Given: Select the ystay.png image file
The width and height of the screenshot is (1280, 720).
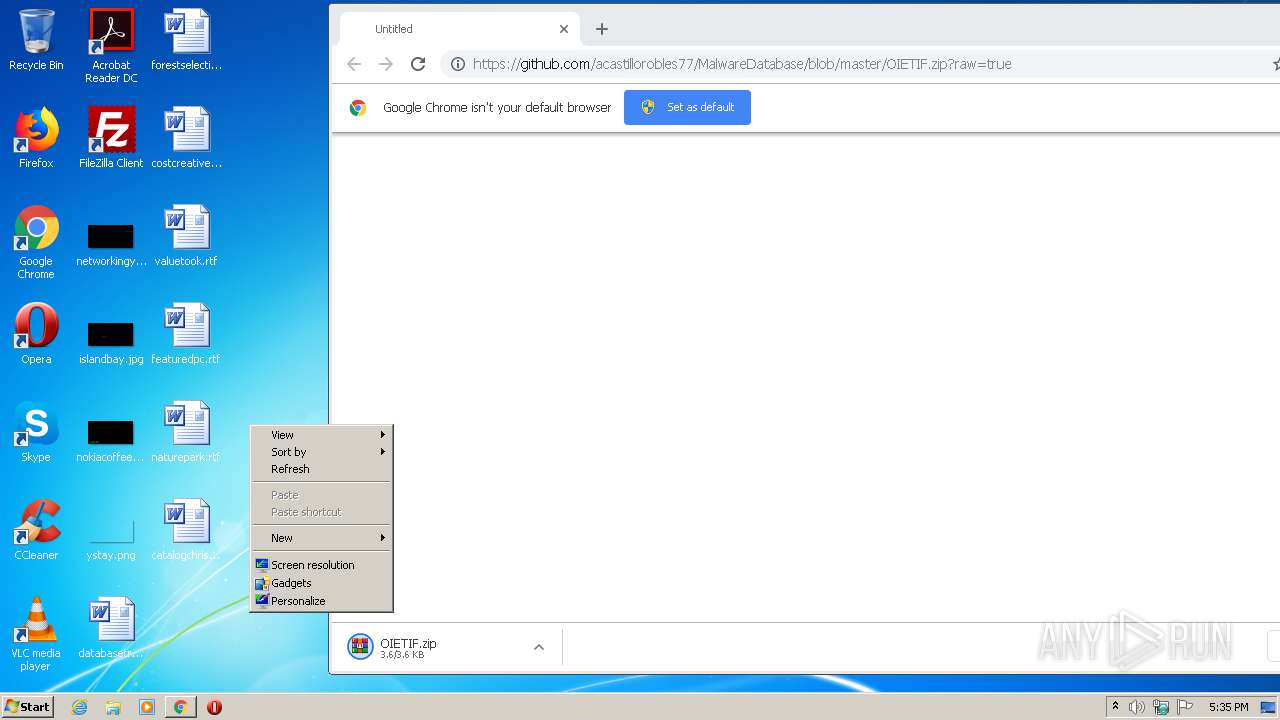Looking at the screenshot, I should click(111, 538).
